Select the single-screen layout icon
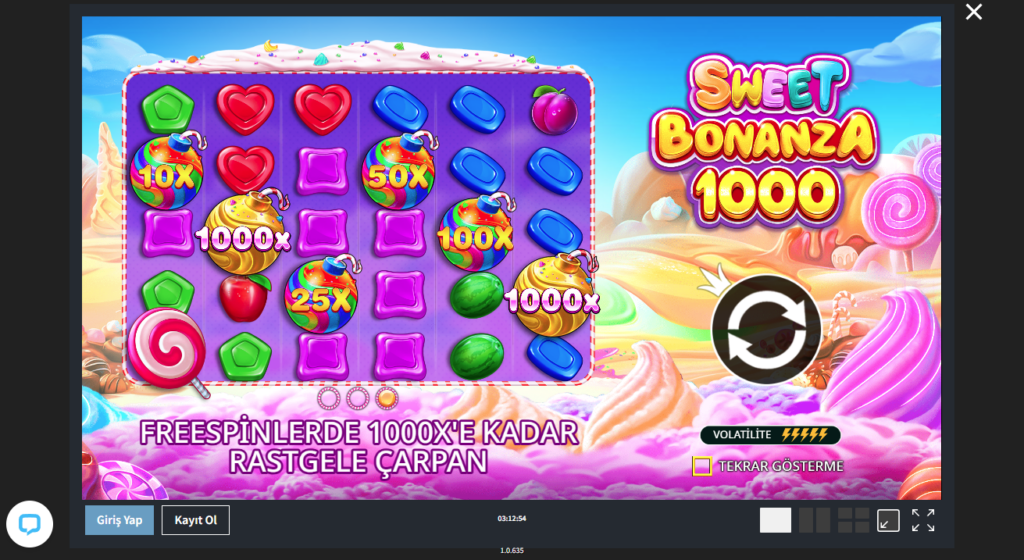Viewport: 1024px width, 560px height. [775, 520]
